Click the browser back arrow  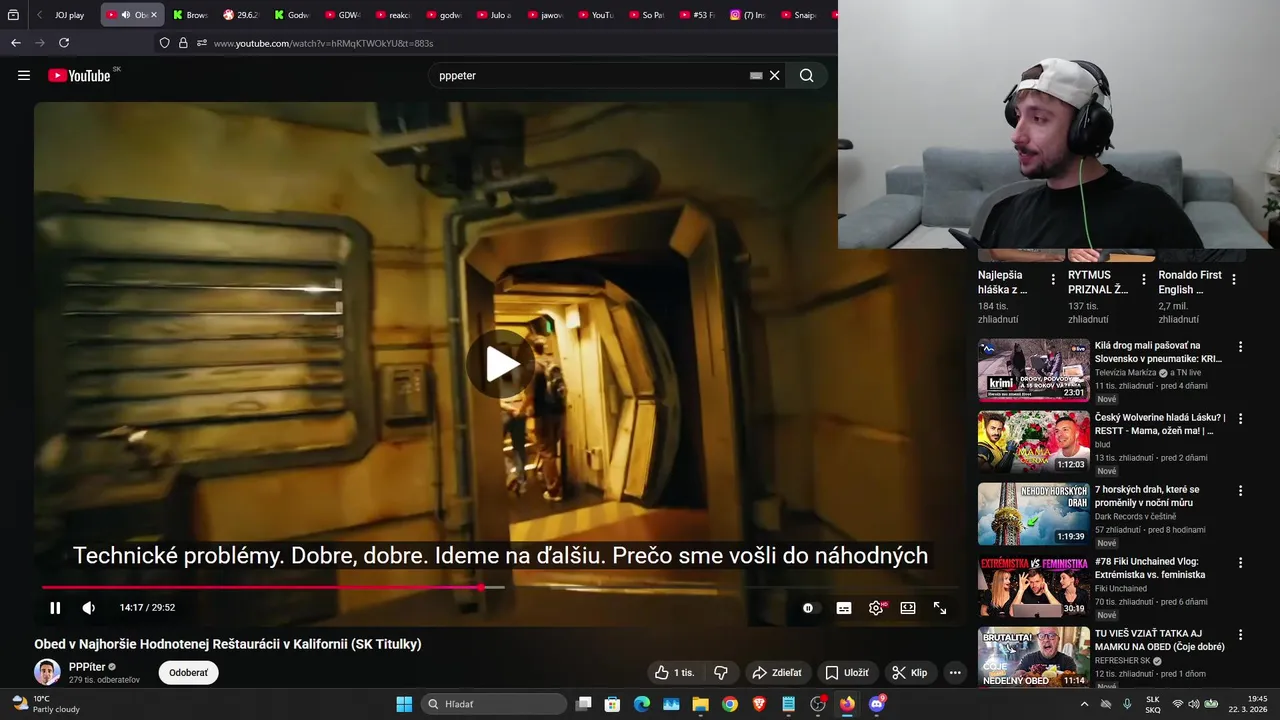click(x=15, y=43)
